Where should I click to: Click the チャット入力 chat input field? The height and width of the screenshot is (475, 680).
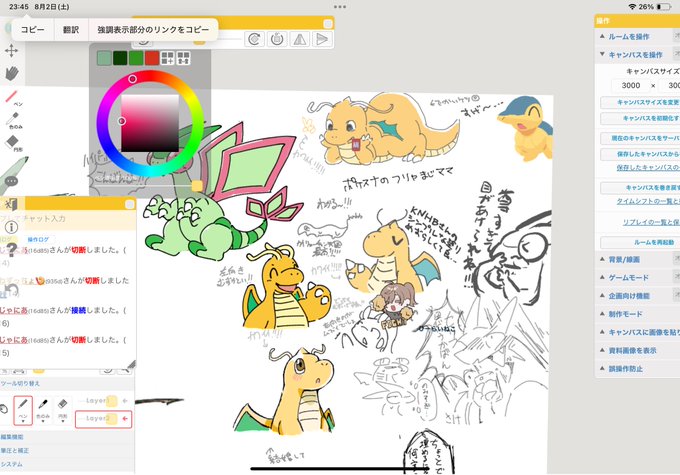point(68,219)
